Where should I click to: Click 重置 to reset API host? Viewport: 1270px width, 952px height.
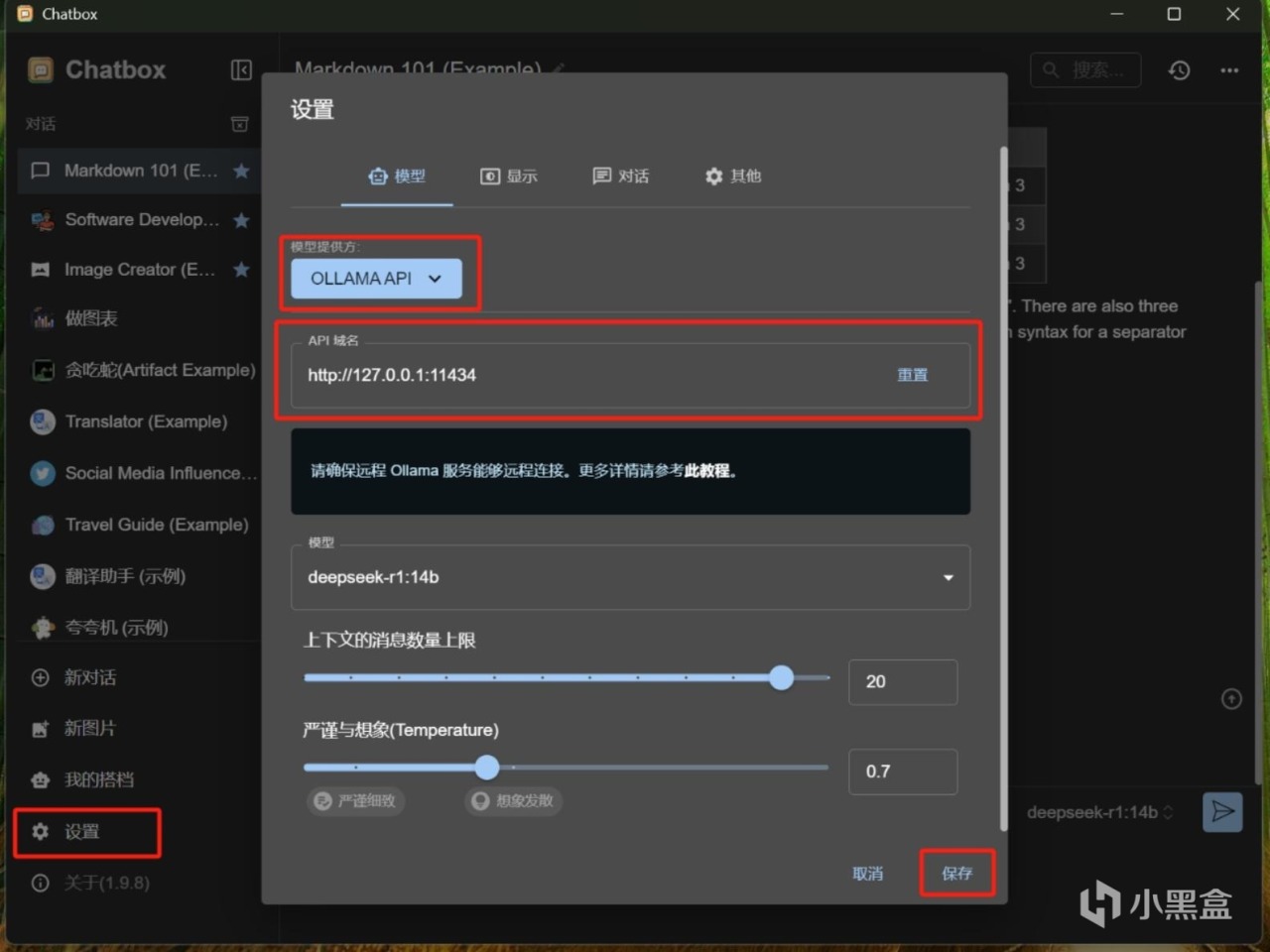913,375
